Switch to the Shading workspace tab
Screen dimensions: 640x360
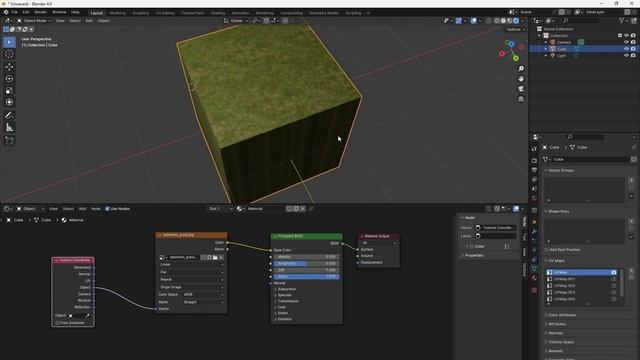[x=218, y=13]
